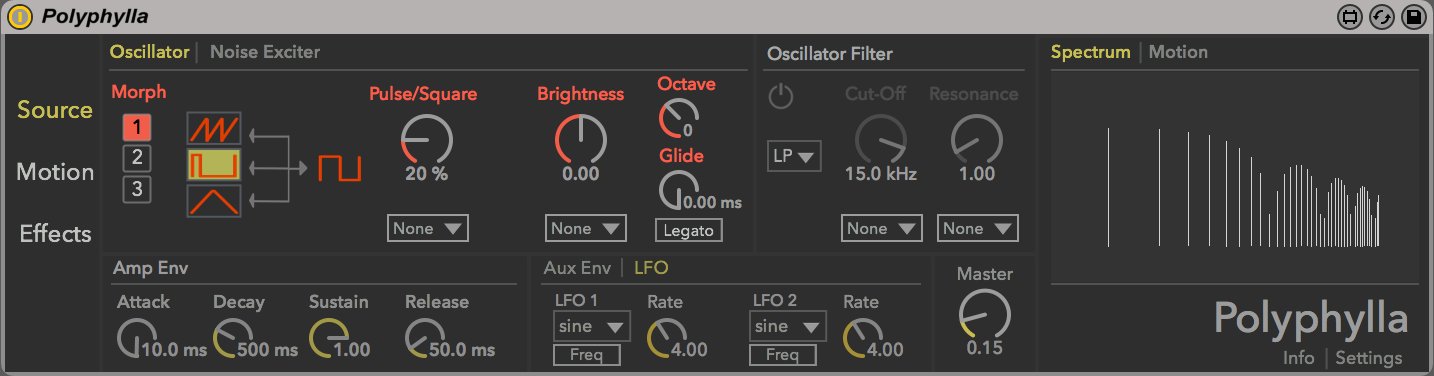The image size is (1434, 376).
Task: Toggle the Oscillator Filter power icon
Action: (x=781, y=97)
